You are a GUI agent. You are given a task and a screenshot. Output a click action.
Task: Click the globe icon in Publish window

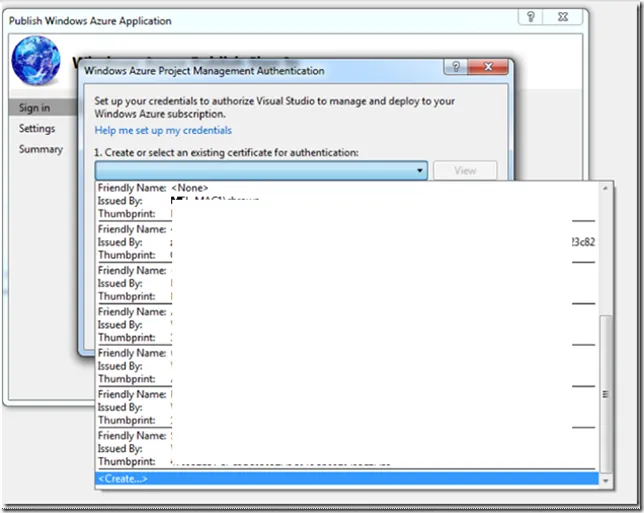tap(36, 60)
